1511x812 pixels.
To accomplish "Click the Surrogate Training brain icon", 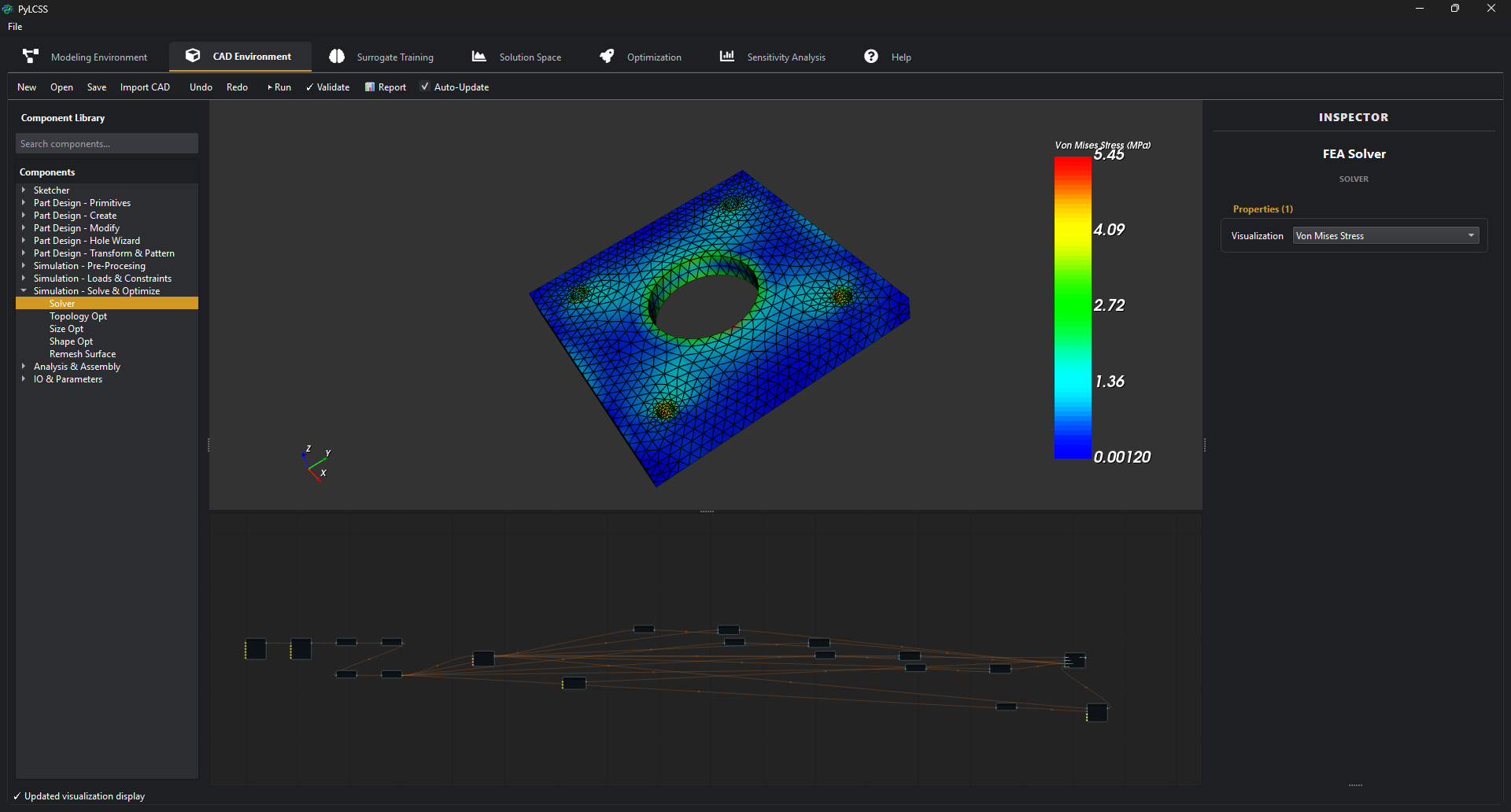I will coord(337,57).
